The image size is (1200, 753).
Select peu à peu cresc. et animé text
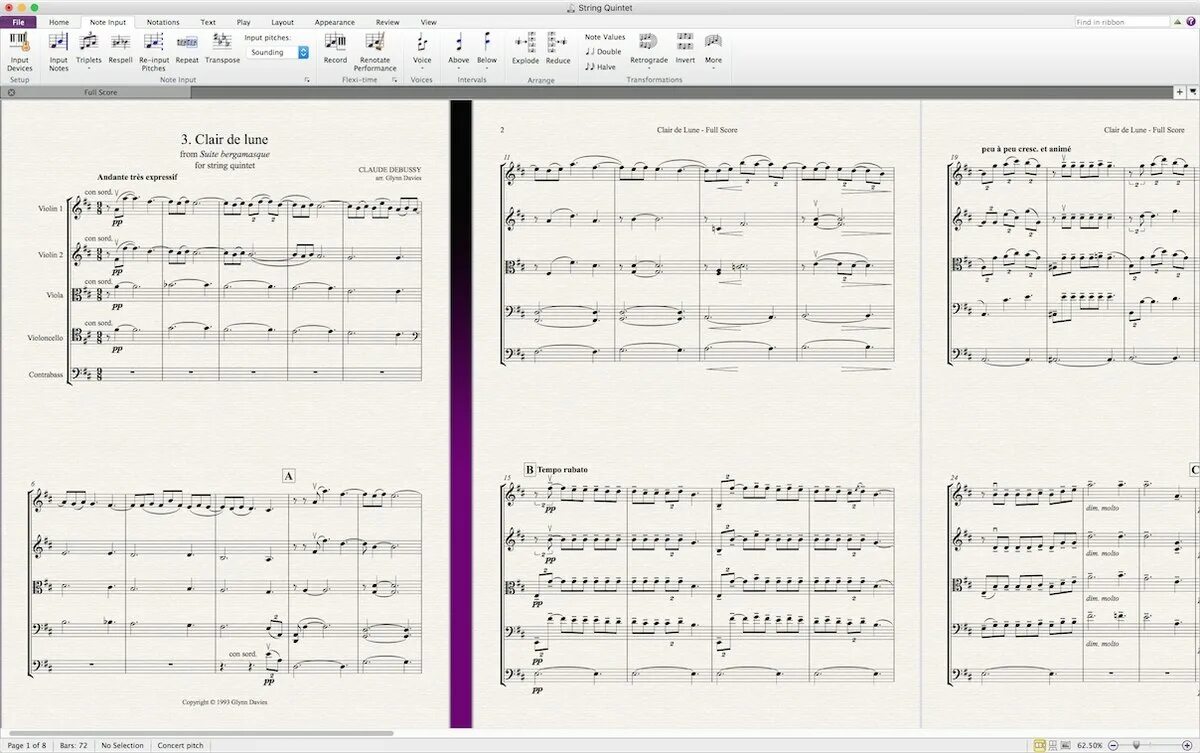[x=1026, y=149]
